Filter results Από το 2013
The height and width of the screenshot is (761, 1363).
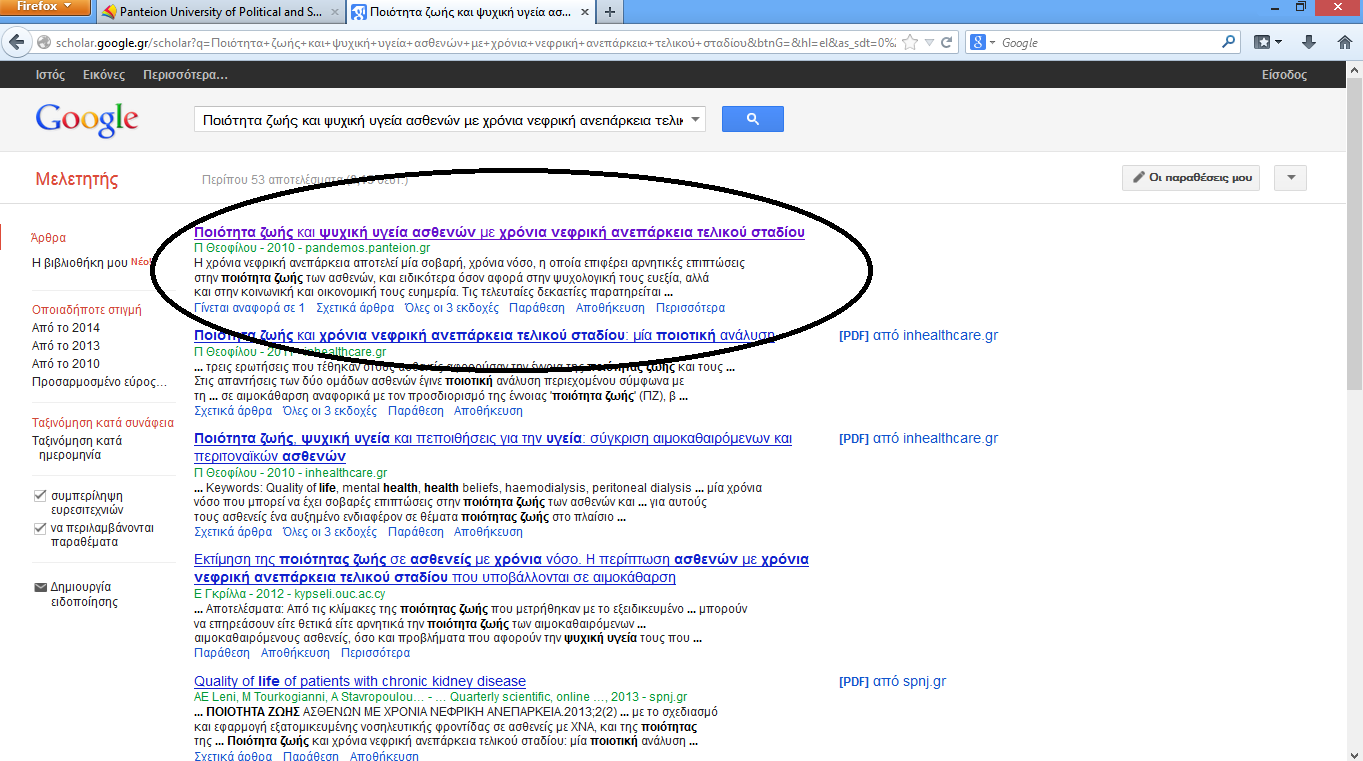point(66,346)
